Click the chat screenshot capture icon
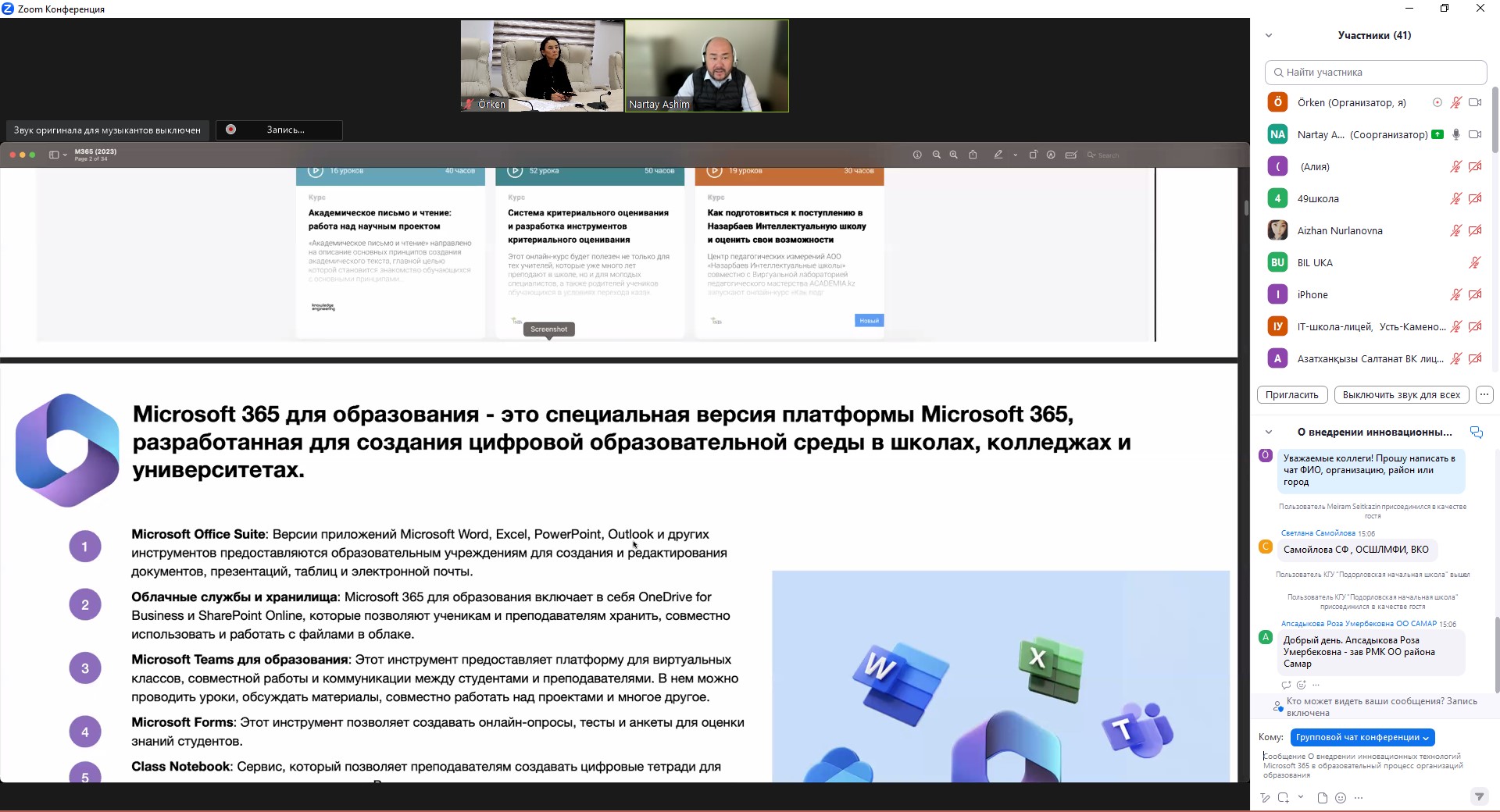The width and height of the screenshot is (1500, 812). pyautogui.click(x=1284, y=797)
